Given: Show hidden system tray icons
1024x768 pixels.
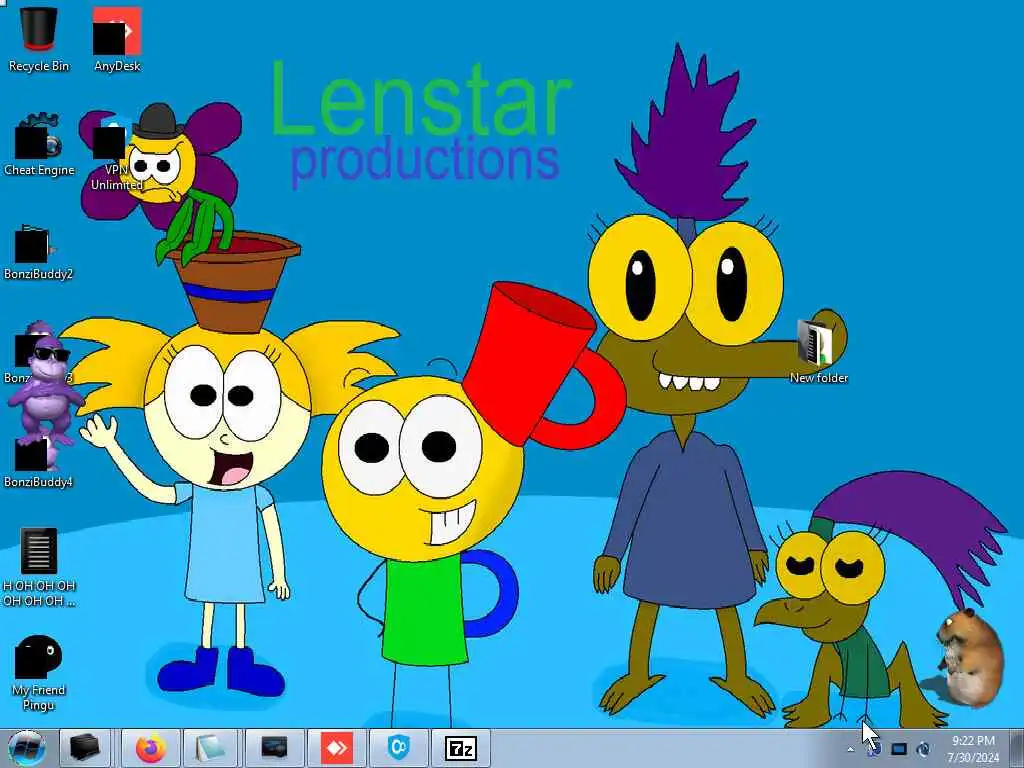Looking at the screenshot, I should [x=850, y=749].
